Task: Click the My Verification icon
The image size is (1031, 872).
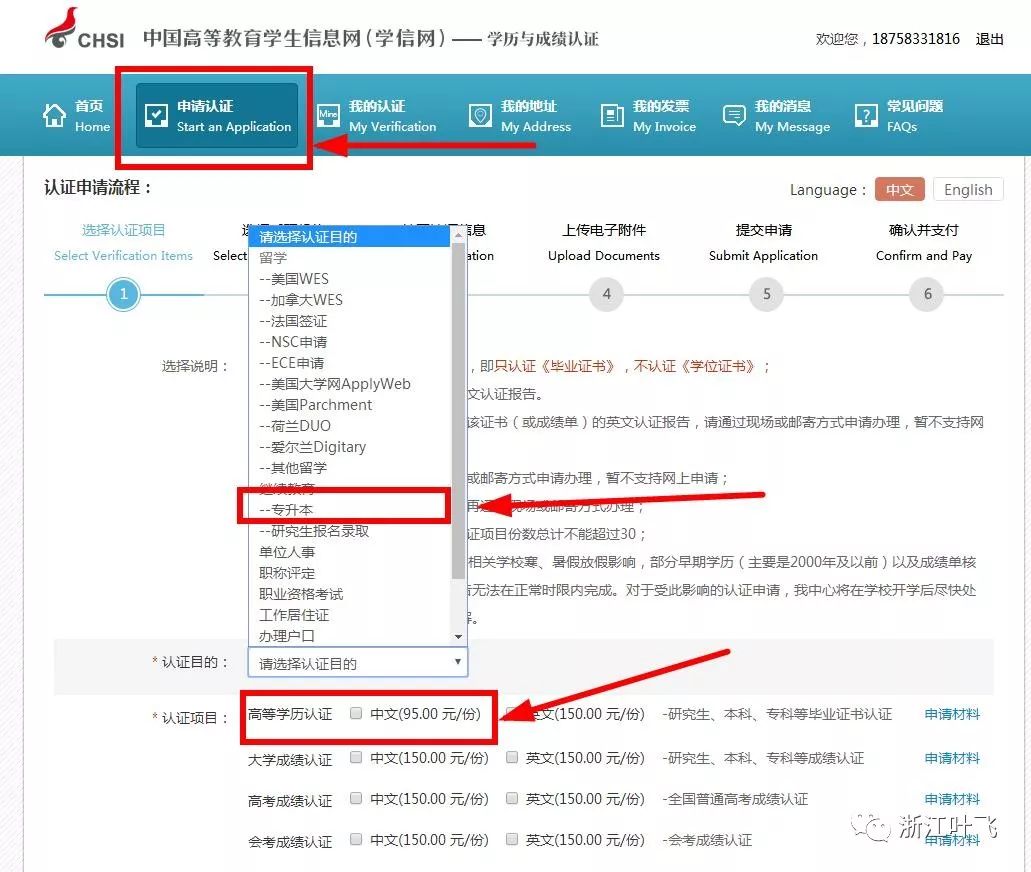Action: (x=328, y=115)
